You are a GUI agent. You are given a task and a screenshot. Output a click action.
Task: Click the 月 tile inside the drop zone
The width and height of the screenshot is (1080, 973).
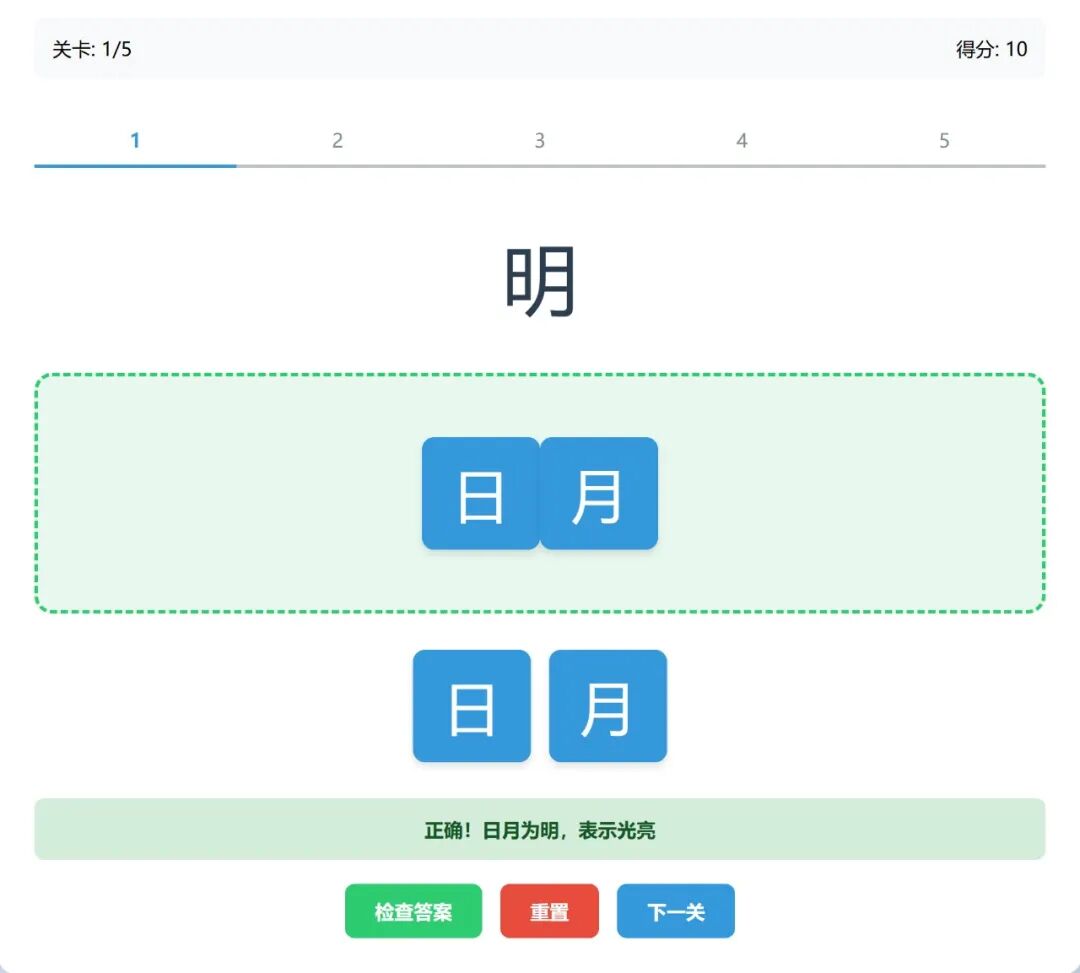coord(598,493)
